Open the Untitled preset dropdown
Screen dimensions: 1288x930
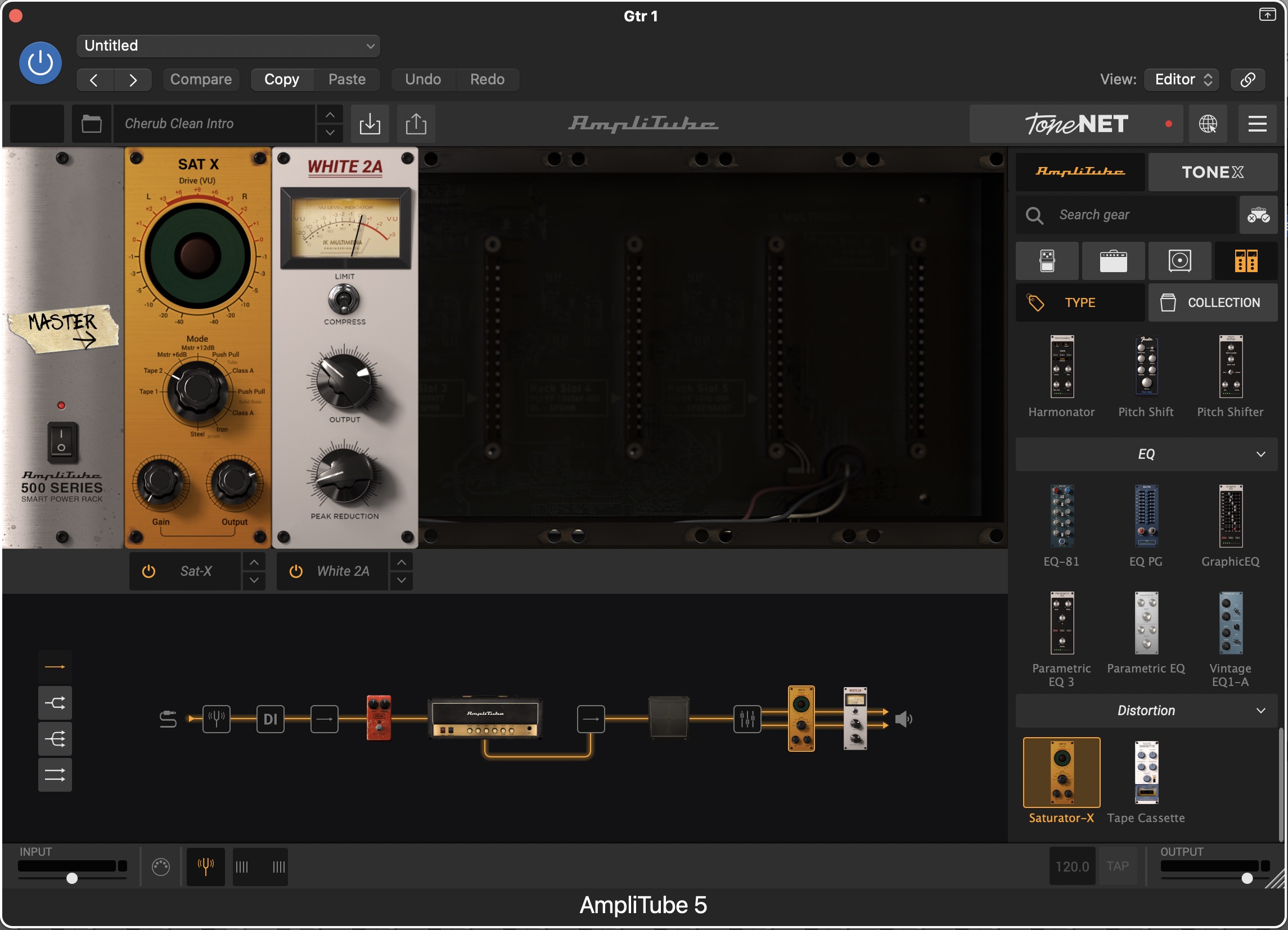coord(228,46)
